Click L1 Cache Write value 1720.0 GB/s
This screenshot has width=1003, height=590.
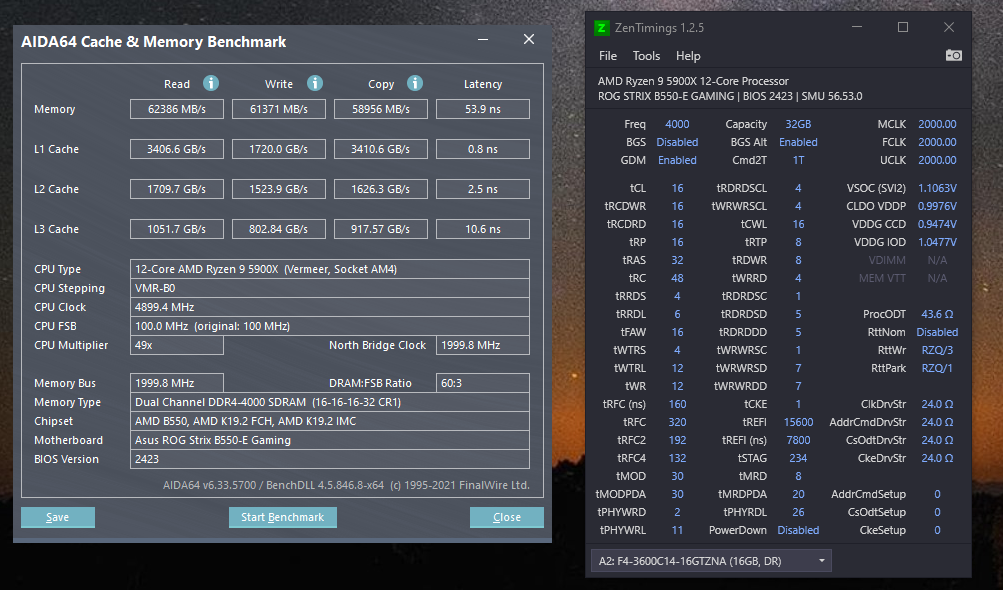click(279, 149)
